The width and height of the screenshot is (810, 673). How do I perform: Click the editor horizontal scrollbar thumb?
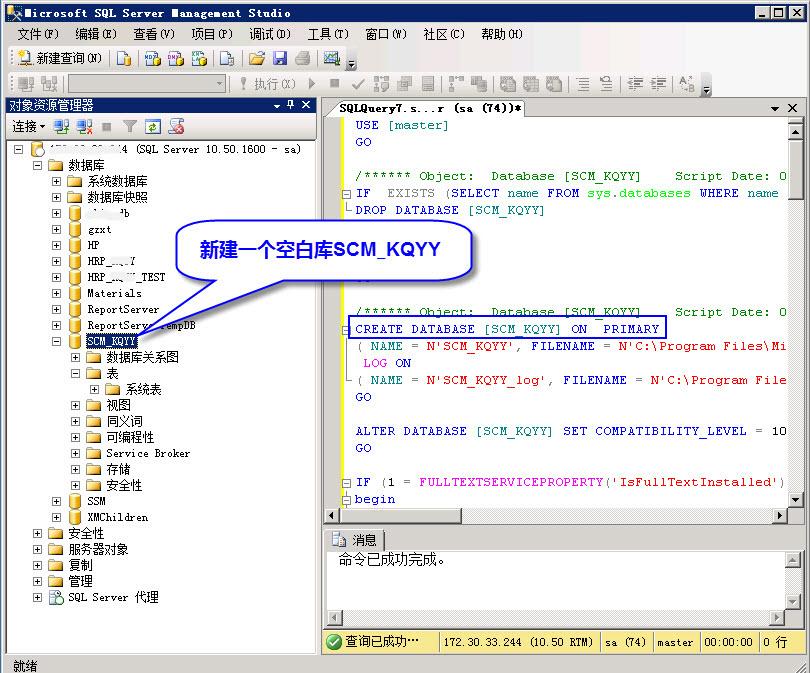[401, 515]
